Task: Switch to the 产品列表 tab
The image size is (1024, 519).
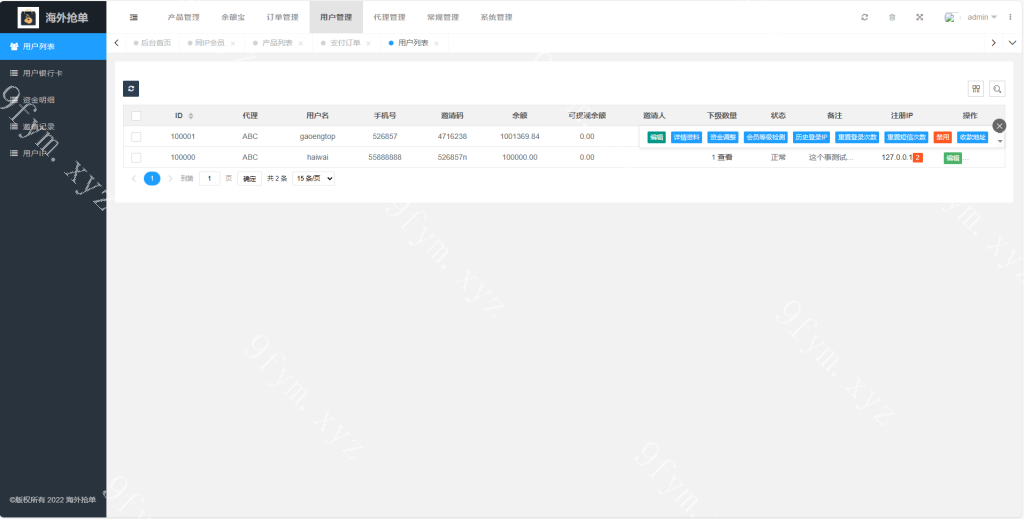Action: (x=277, y=43)
